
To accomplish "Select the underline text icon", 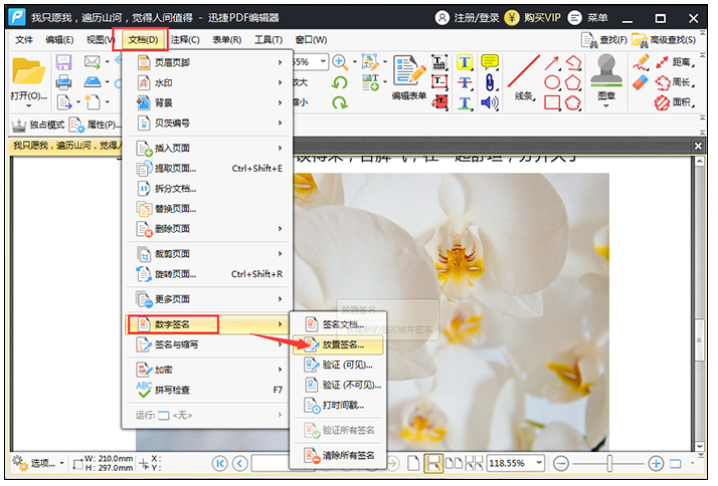I will tap(465, 103).
